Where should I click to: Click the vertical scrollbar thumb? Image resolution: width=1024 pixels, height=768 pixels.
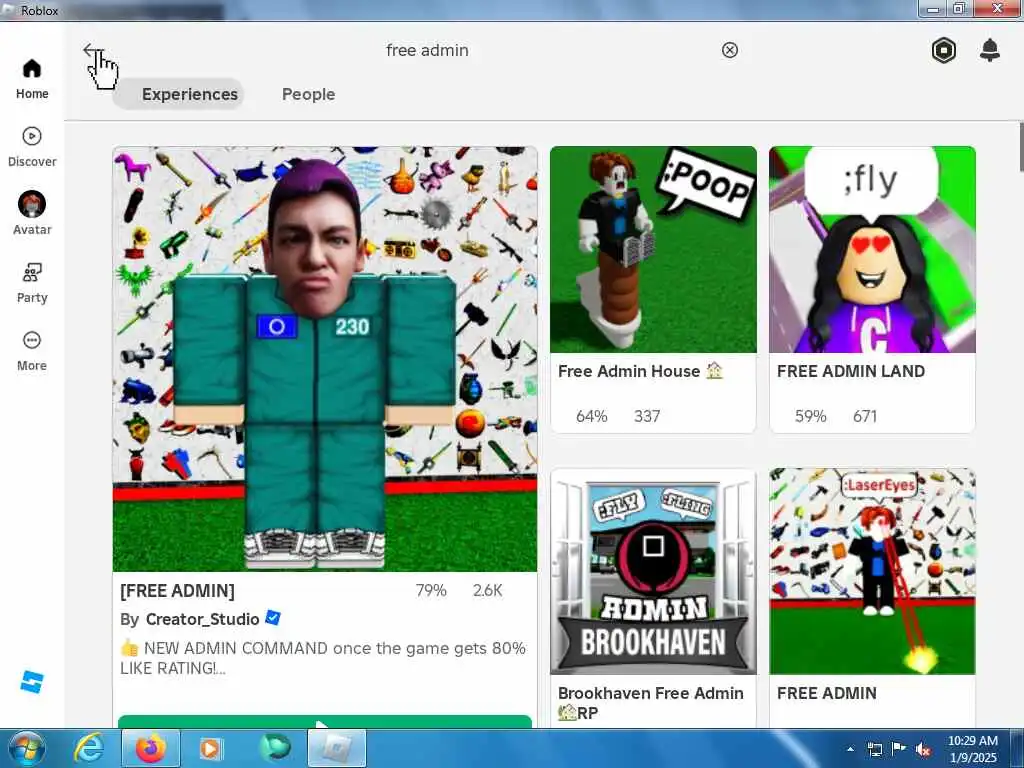coord(1020,147)
